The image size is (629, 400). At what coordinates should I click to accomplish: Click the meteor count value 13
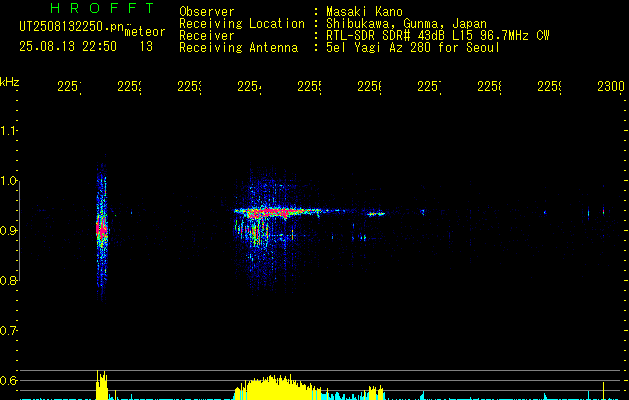point(146,46)
